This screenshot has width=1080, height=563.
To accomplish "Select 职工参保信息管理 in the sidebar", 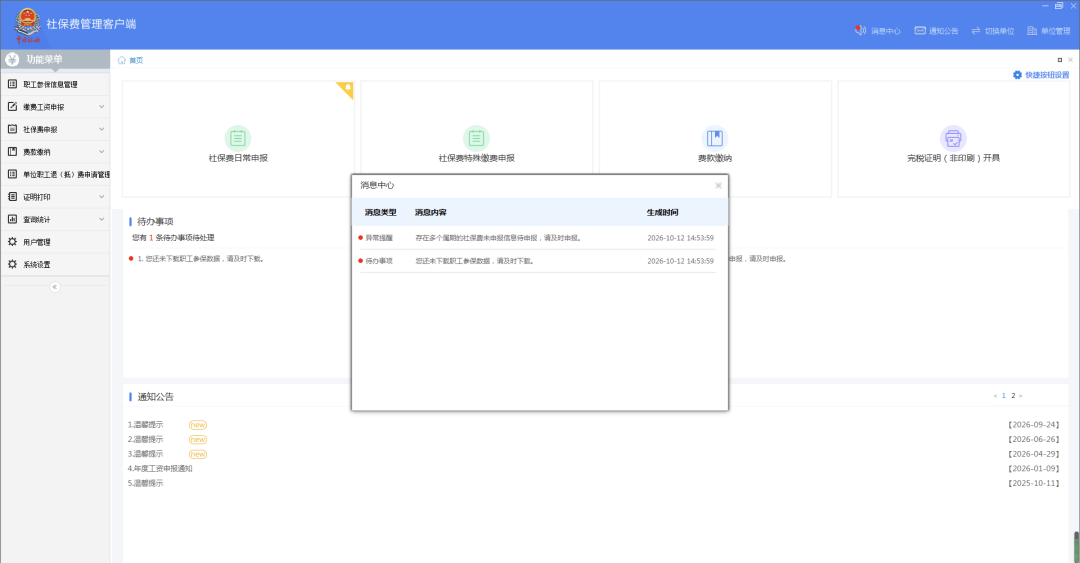I will 55,85.
